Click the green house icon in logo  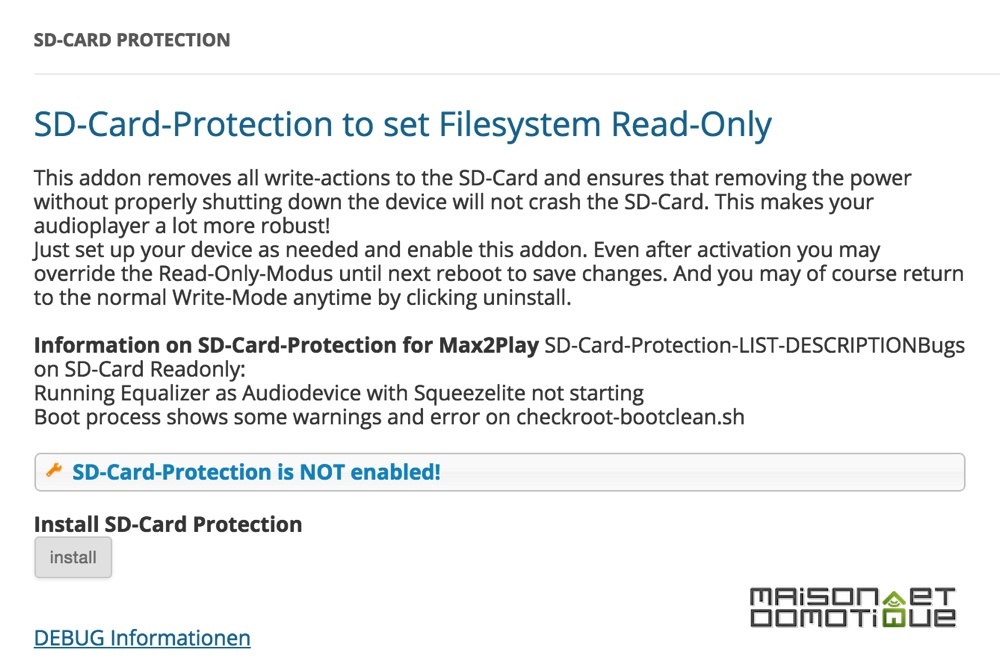tap(893, 599)
